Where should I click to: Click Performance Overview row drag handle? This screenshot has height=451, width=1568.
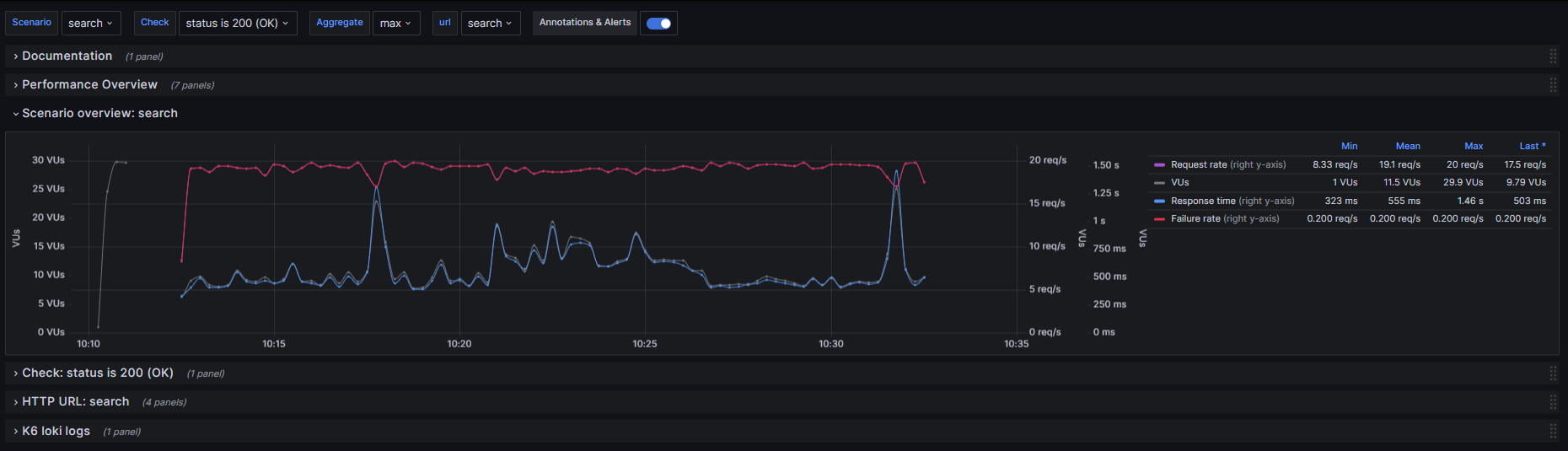pos(1552,85)
